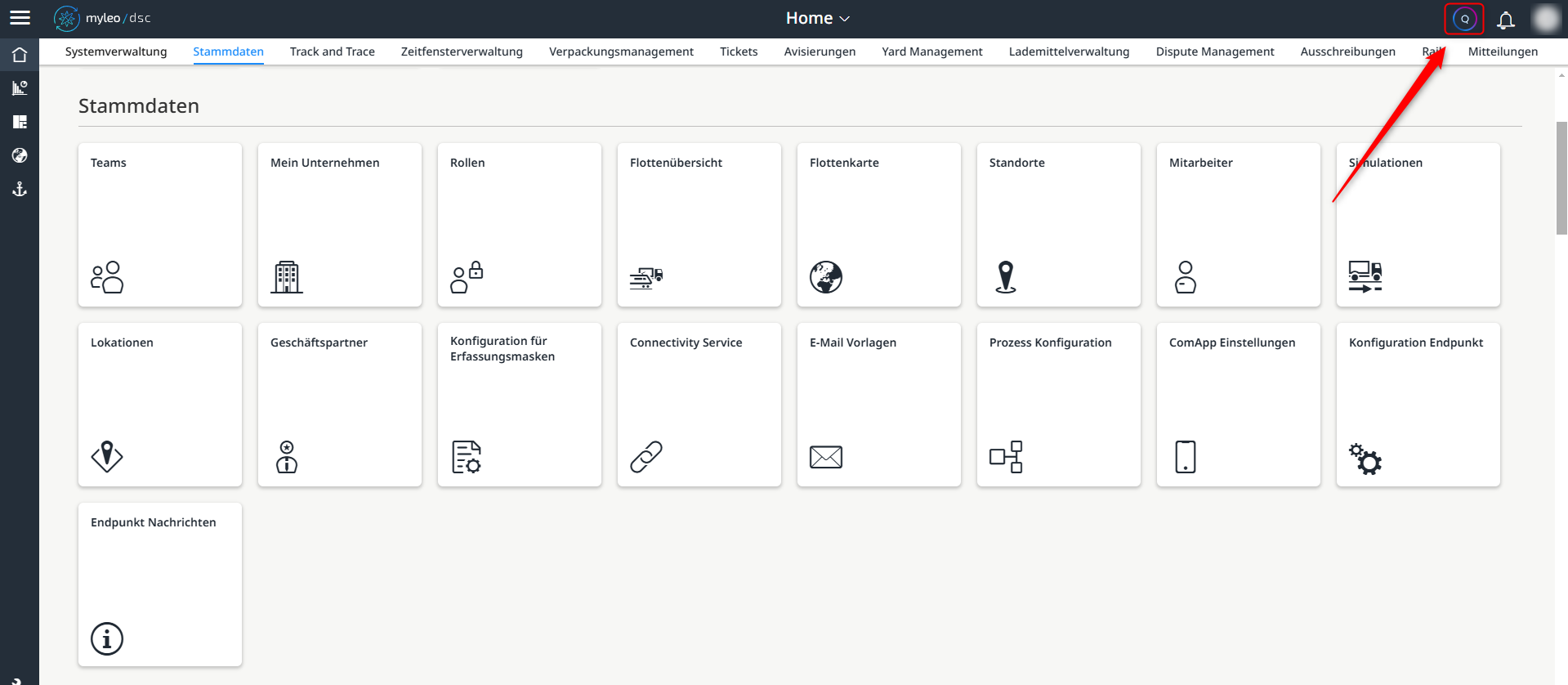Open the dashboard layout sidebar icon
The height and width of the screenshot is (685, 1568).
coord(20,122)
